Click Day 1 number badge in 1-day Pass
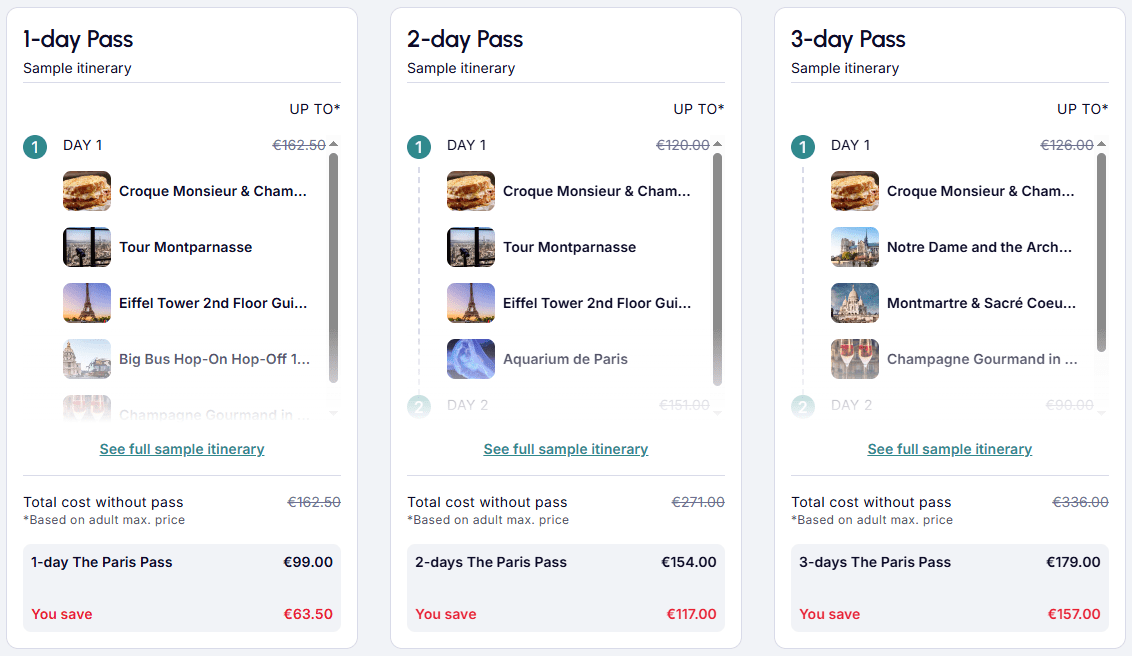 pyautogui.click(x=35, y=147)
